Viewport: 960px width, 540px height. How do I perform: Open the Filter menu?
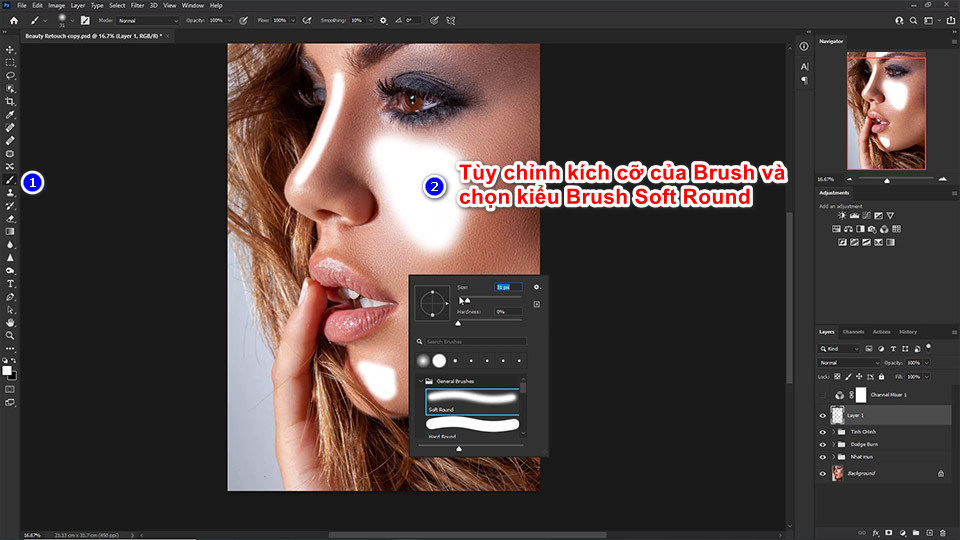pyautogui.click(x=137, y=5)
